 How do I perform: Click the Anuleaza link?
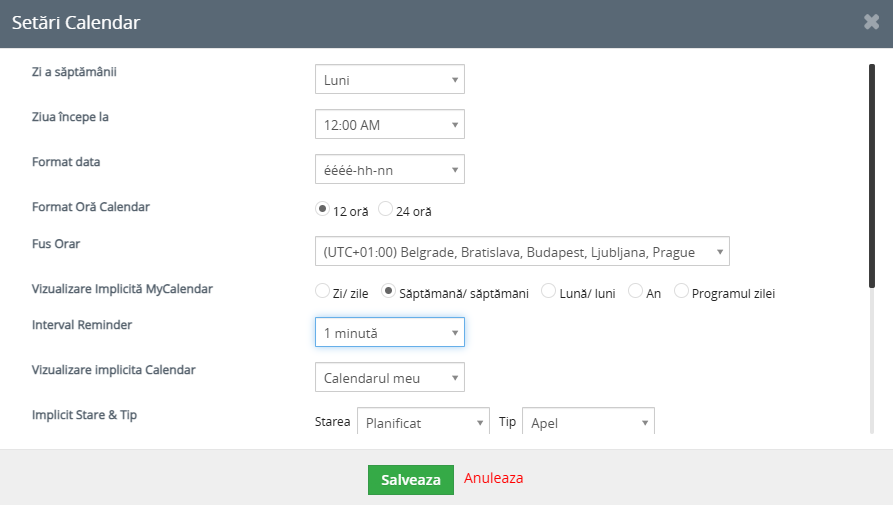[493, 478]
